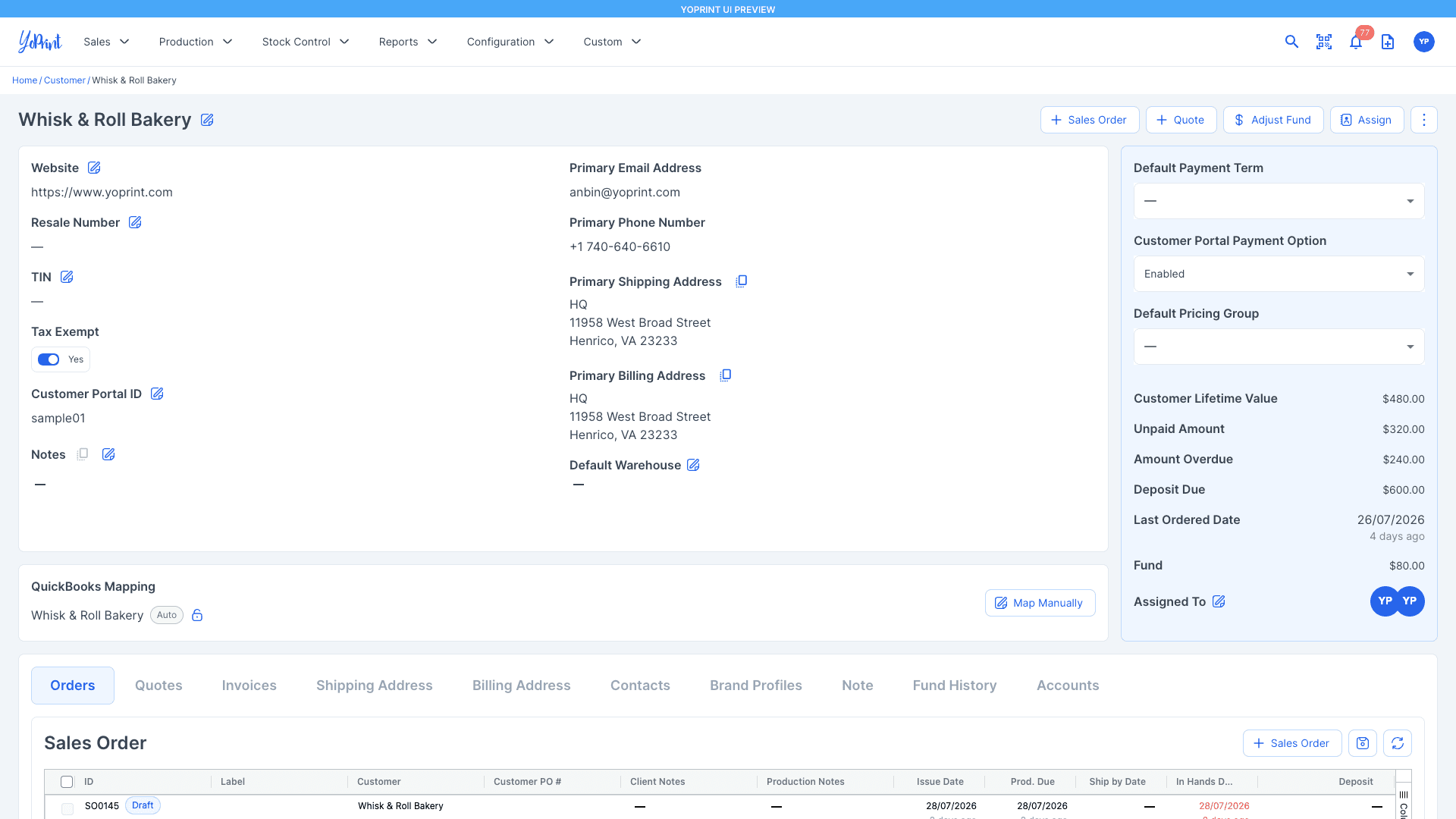Check the select-all orders checkbox
1456x819 pixels.
(67, 782)
